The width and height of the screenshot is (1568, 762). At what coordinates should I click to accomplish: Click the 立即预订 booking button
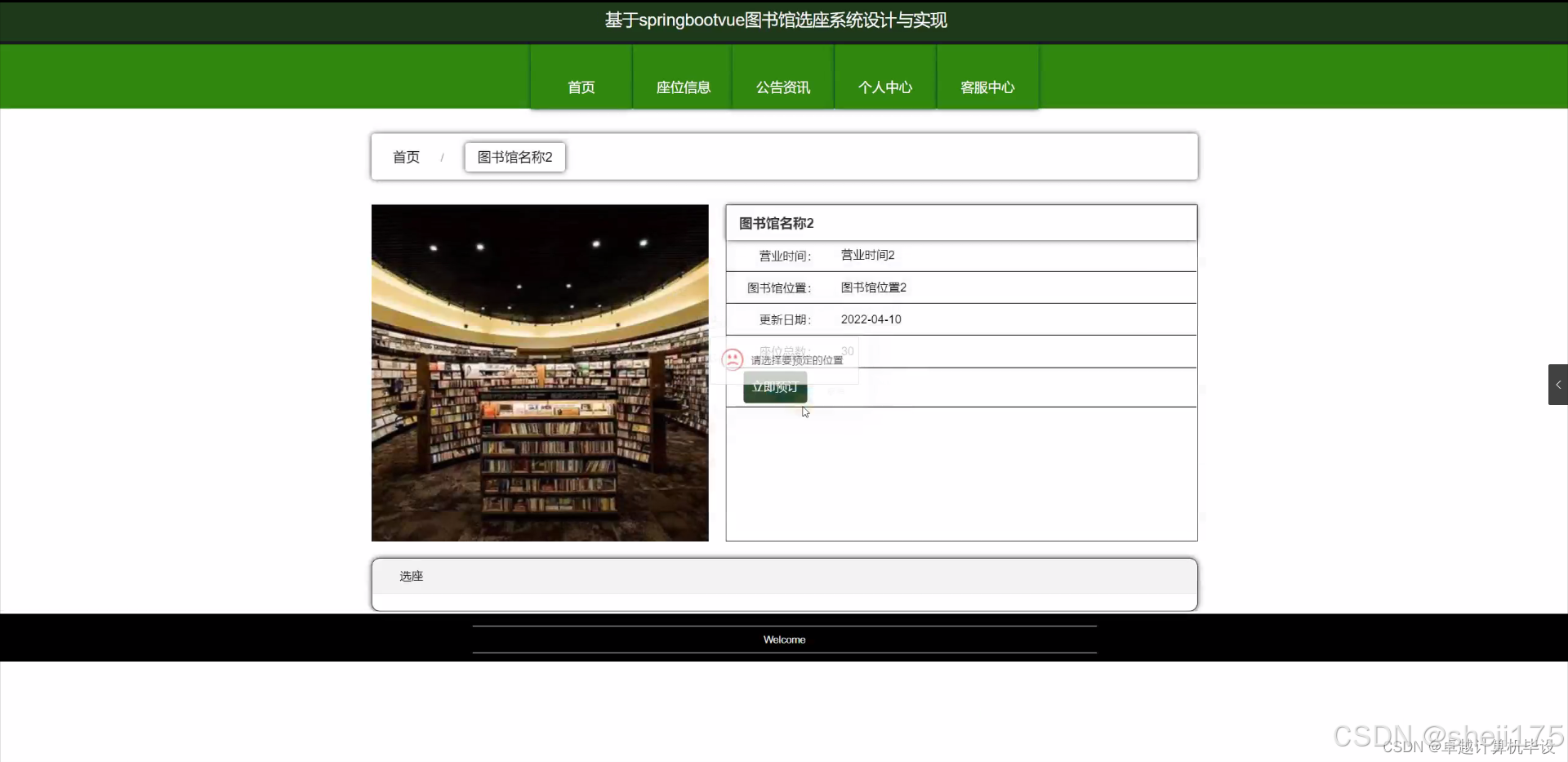(775, 387)
